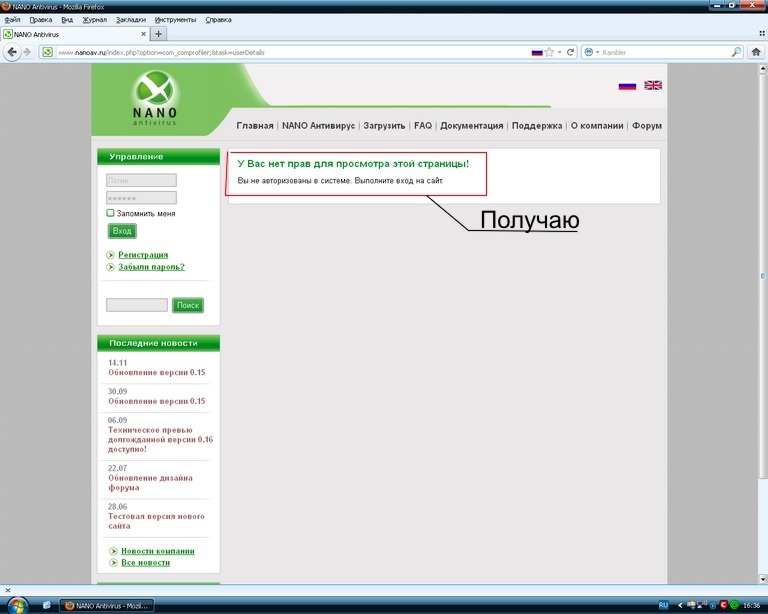Open the Firefox home page icon
Viewport: 768px width, 614px height.
[755, 52]
